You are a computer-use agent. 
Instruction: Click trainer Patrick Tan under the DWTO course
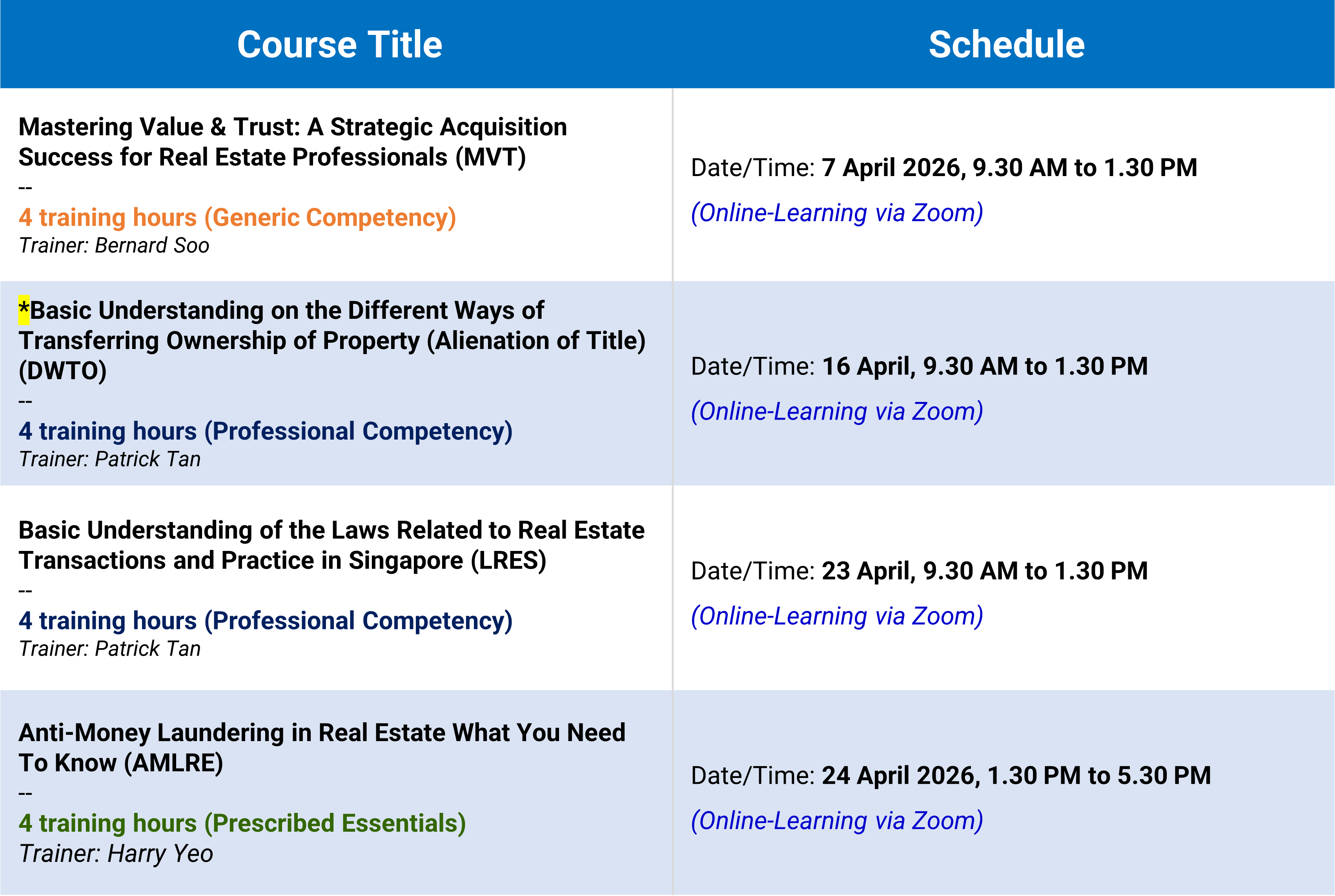(x=148, y=460)
